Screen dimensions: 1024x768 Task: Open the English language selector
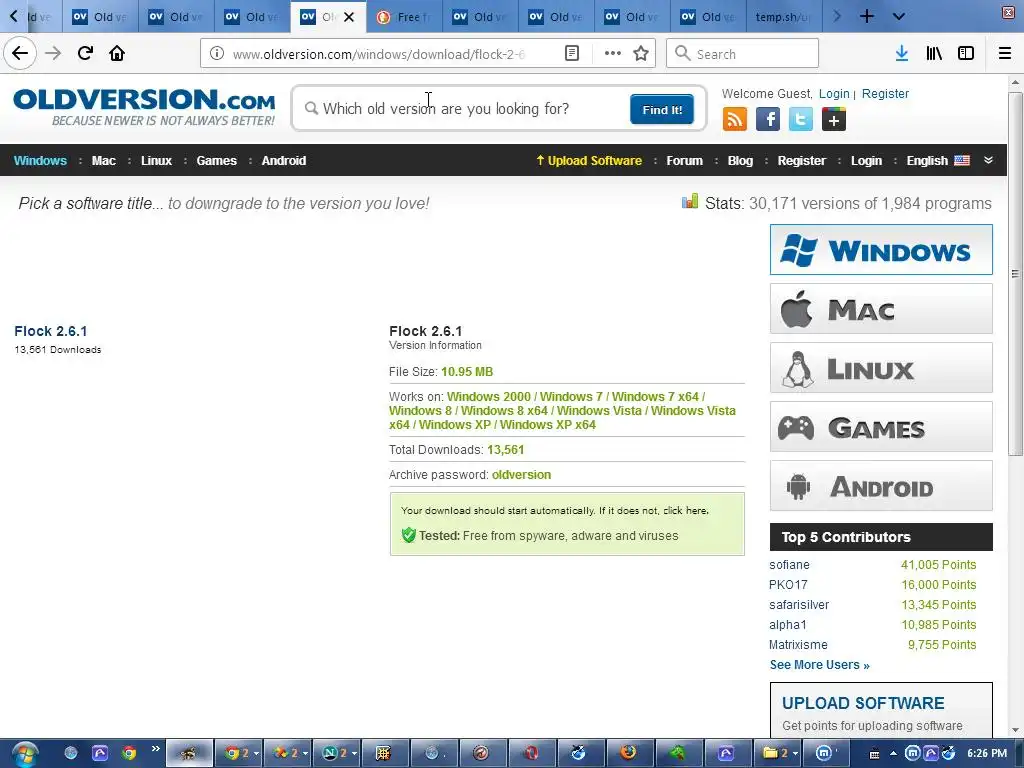coord(937,161)
